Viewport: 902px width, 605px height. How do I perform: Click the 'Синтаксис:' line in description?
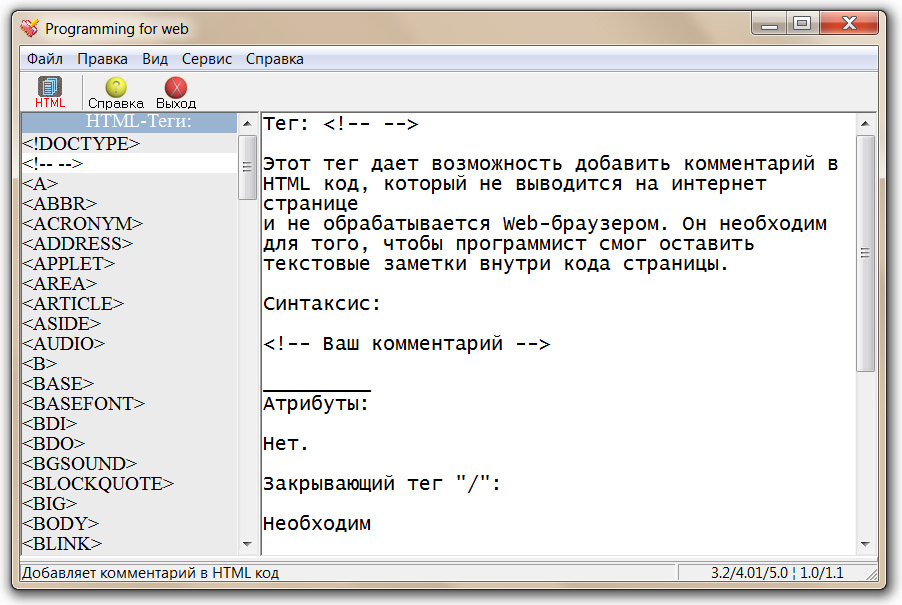(x=322, y=303)
